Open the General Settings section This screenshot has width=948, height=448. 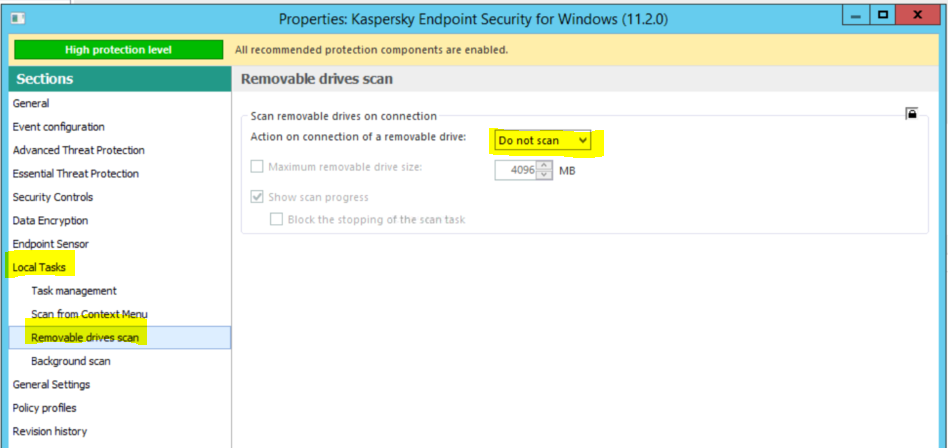coord(51,385)
